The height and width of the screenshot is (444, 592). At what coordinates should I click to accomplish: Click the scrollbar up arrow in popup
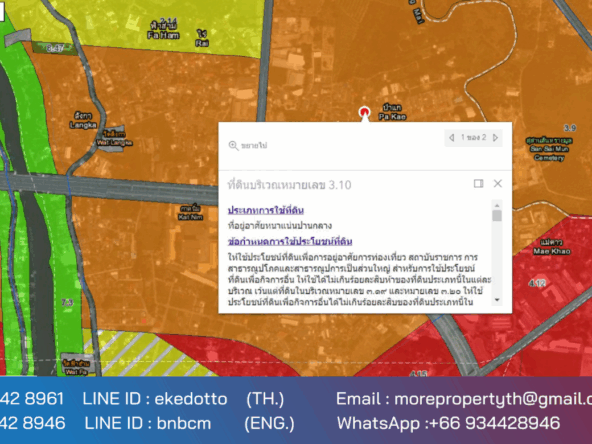click(x=497, y=205)
